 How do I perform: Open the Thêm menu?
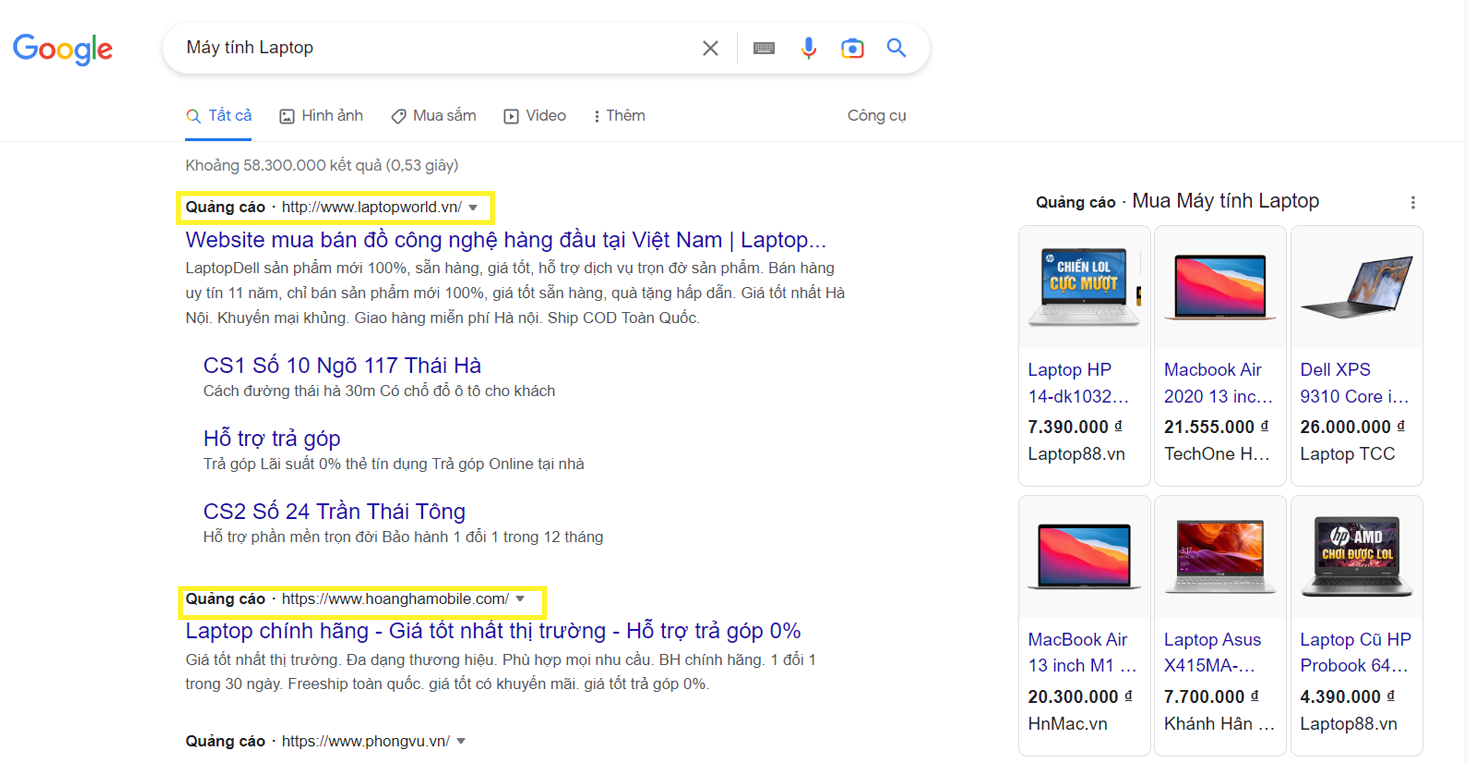620,116
